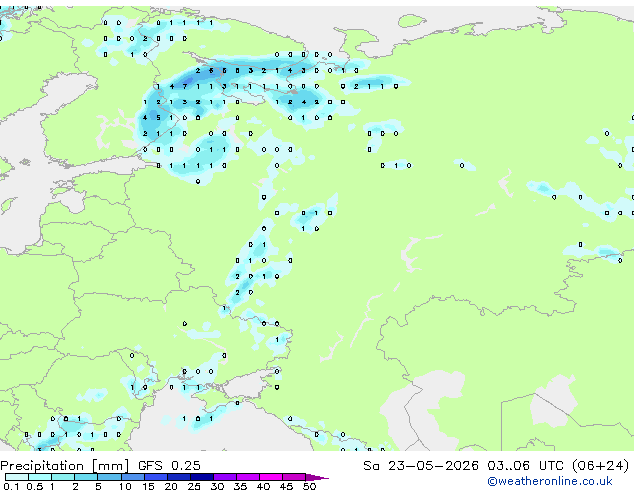The image size is (634, 490).
Task: Click the "GFS 0.25" model label
Action: click(169, 466)
